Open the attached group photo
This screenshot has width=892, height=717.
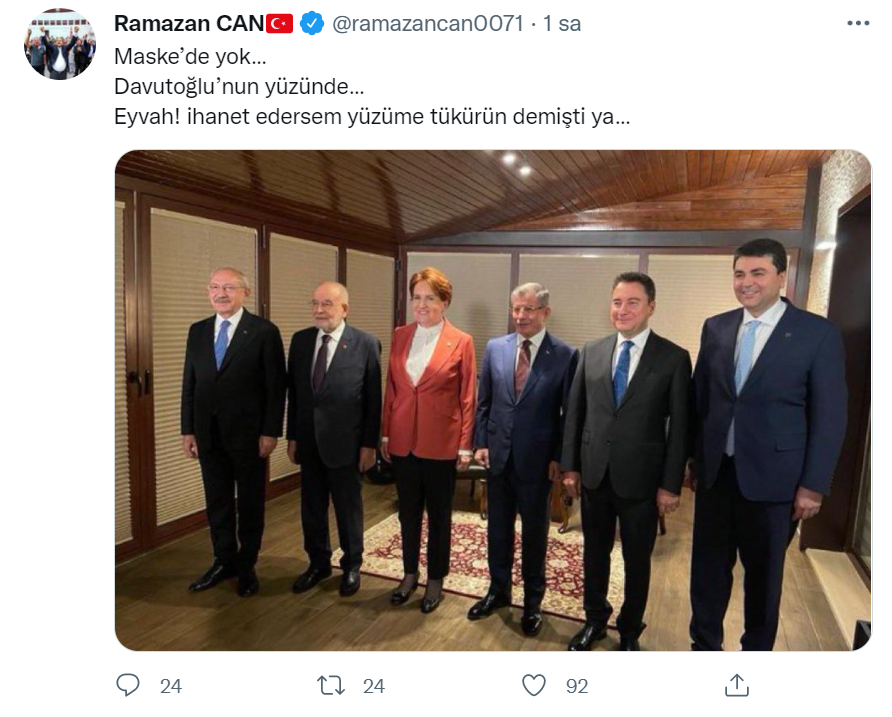tap(493, 400)
